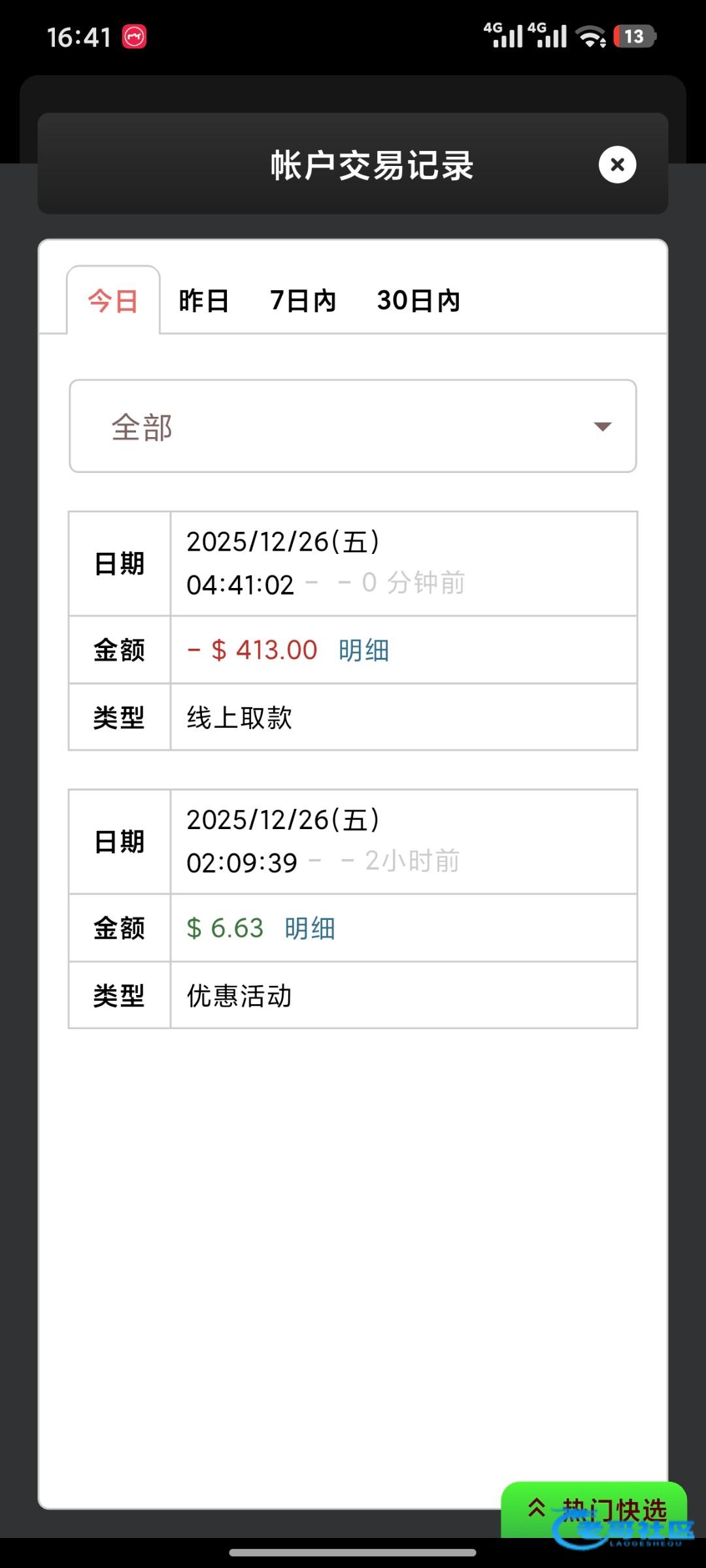The height and width of the screenshot is (1568, 706).
Task: Tap the 04:41:02 transaction date cell
Action: (x=403, y=564)
